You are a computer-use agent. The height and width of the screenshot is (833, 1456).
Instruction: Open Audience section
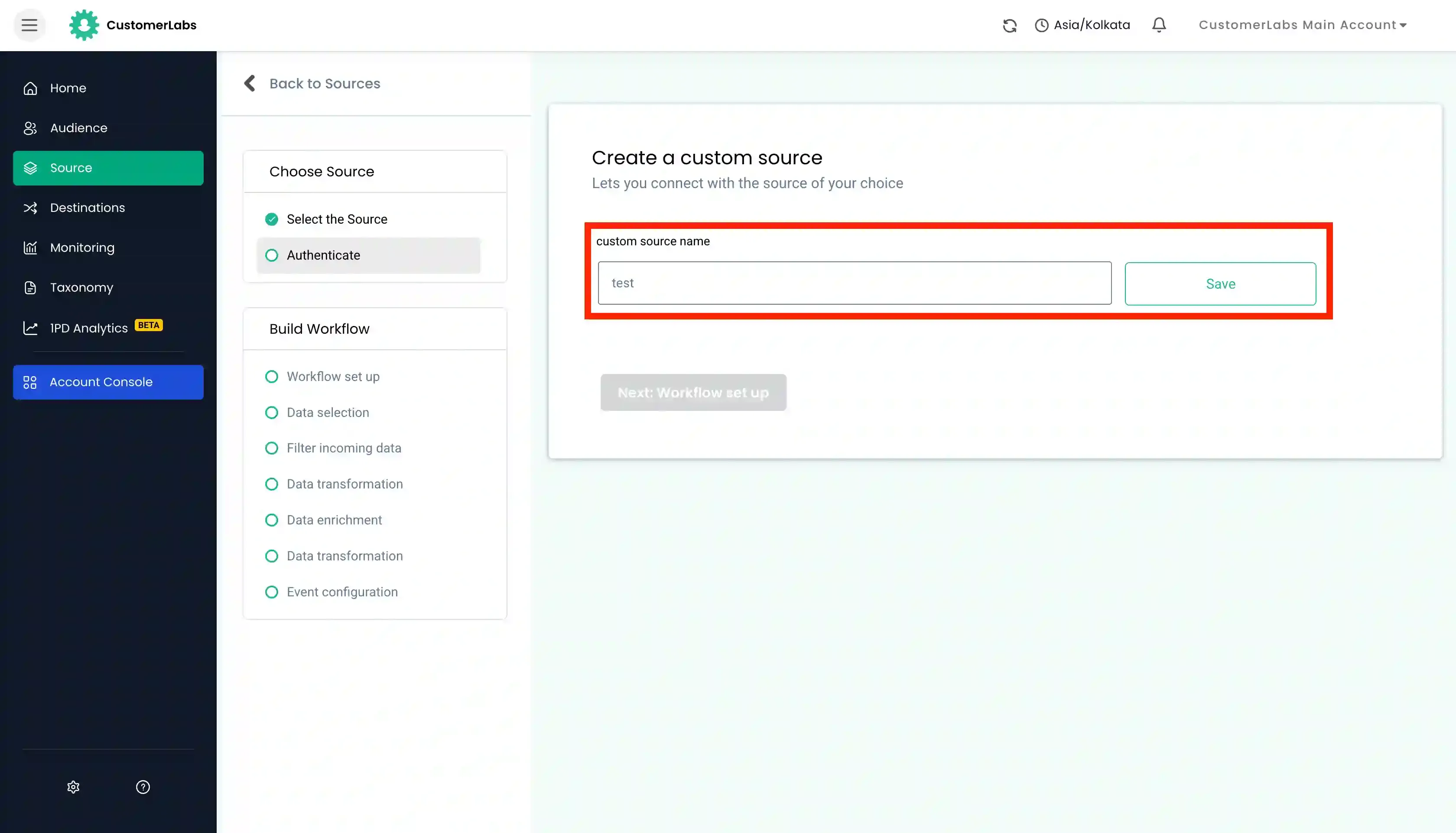(108, 128)
